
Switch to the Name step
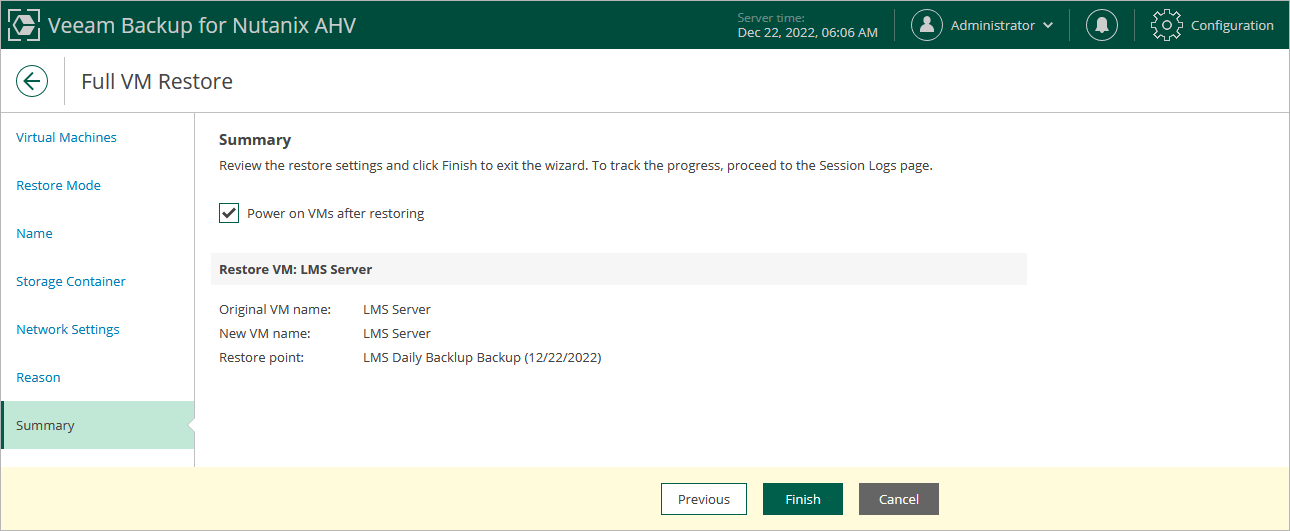34,234
